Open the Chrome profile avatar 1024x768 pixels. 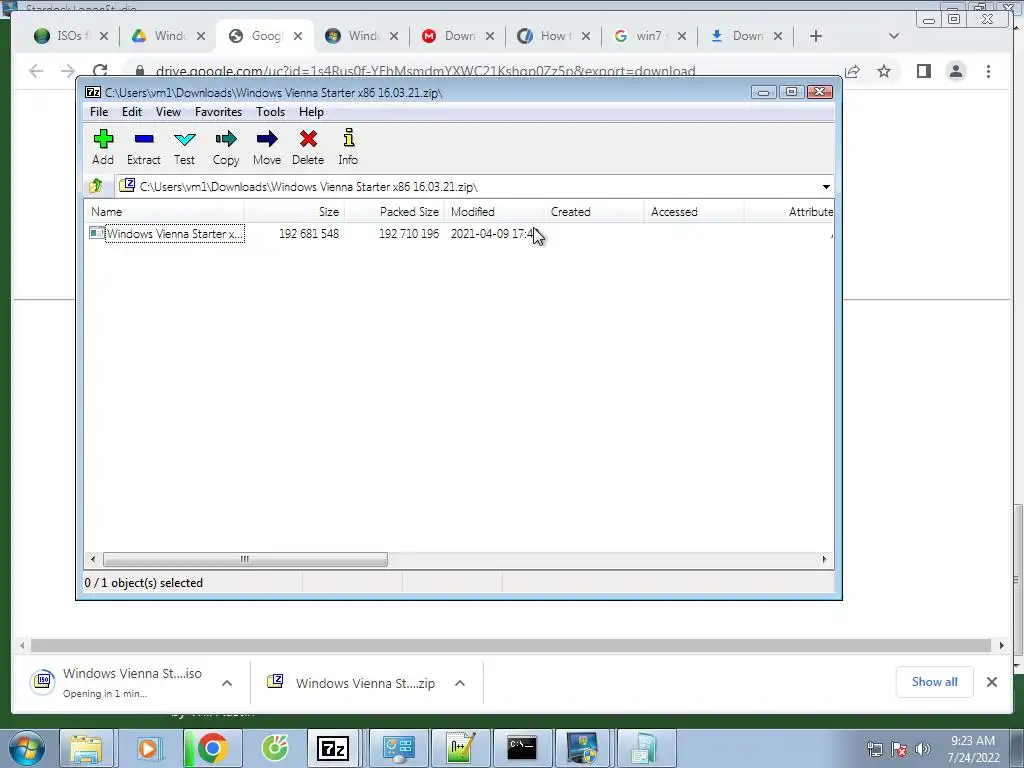(x=956, y=71)
